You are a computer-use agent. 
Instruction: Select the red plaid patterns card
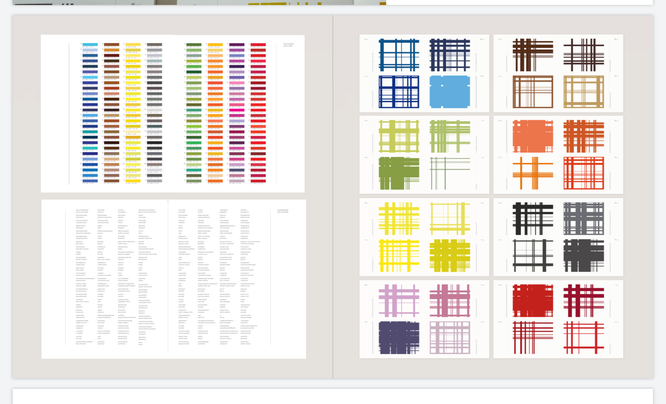click(x=558, y=319)
